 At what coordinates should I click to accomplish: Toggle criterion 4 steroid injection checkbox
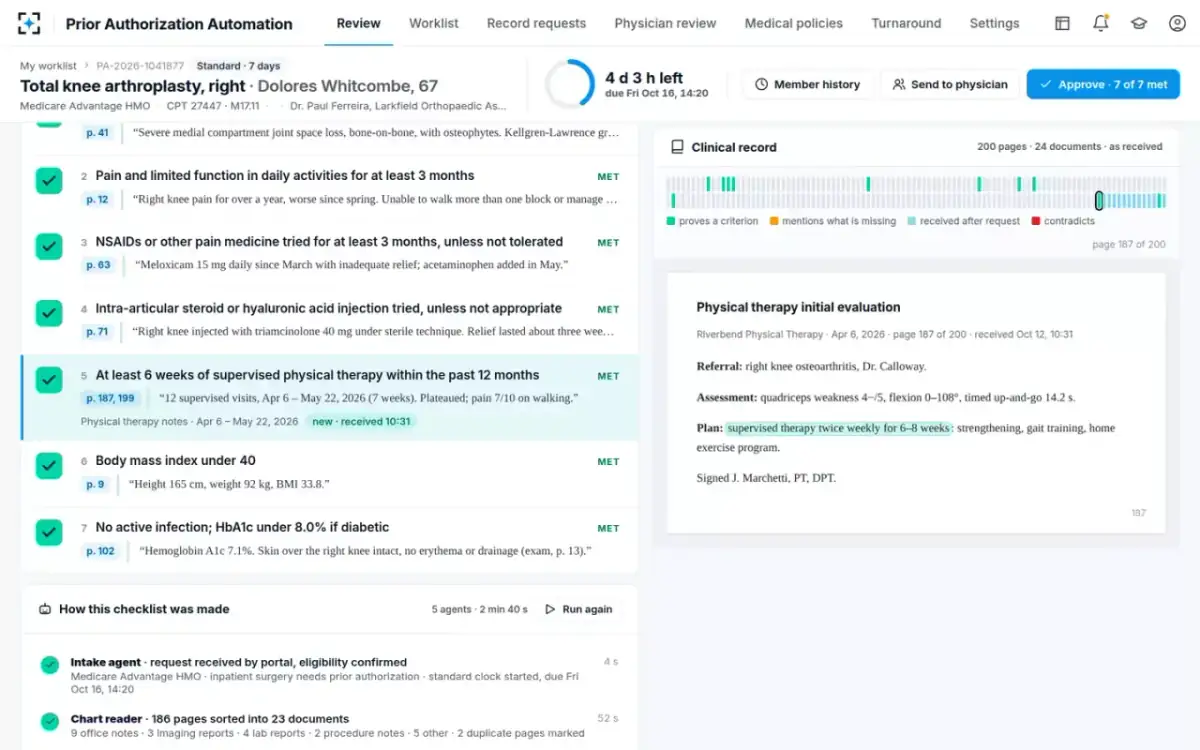49,313
